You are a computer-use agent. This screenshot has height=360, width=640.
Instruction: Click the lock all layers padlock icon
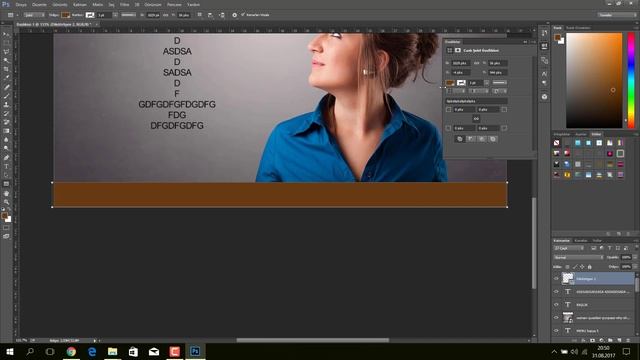coord(589,267)
